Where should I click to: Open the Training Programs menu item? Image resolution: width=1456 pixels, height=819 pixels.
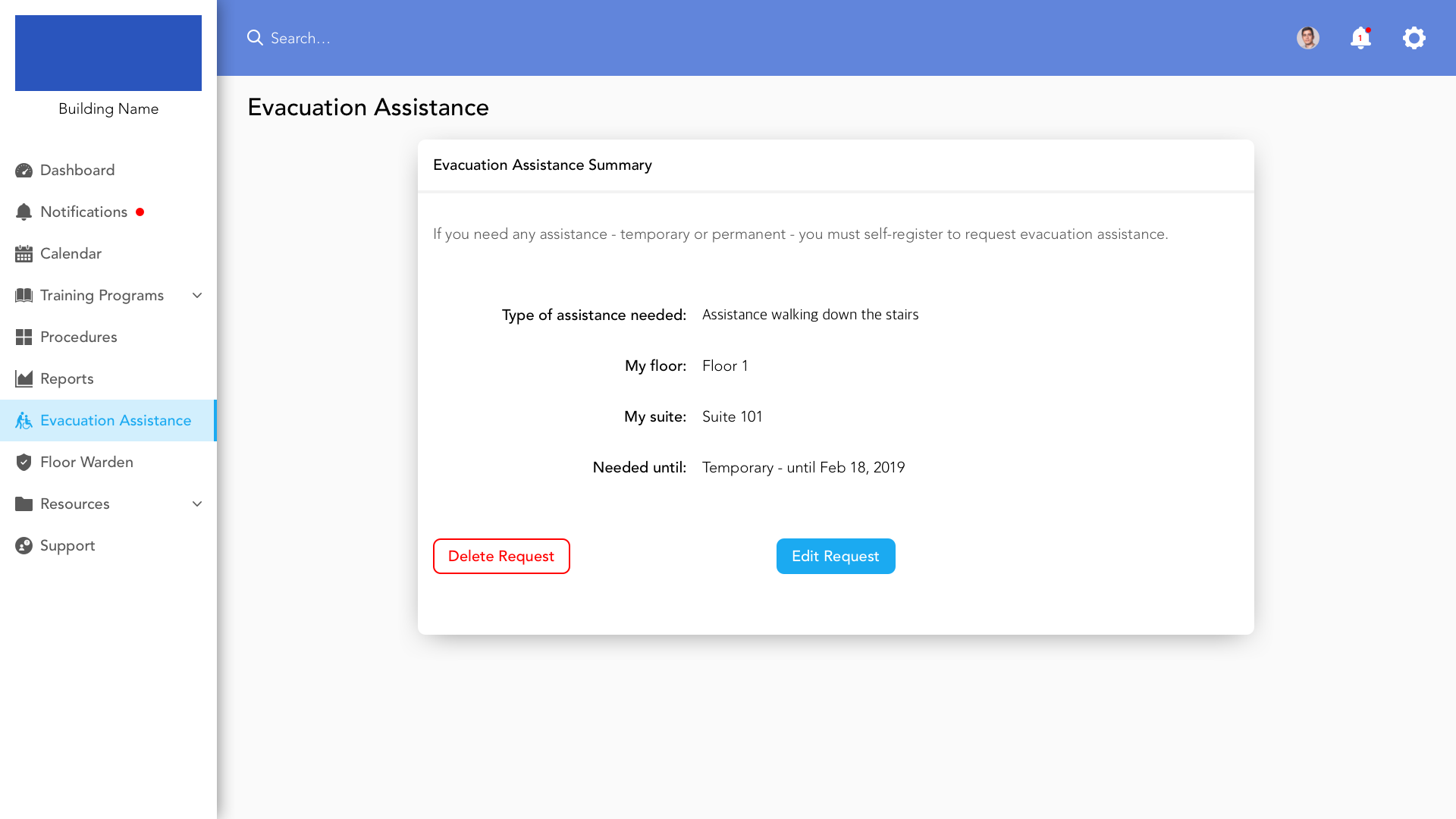pyautogui.click(x=102, y=296)
